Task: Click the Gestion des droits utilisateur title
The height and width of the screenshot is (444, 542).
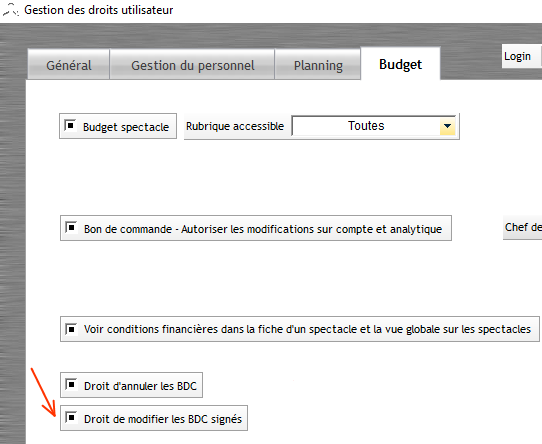Action: [x=99, y=10]
